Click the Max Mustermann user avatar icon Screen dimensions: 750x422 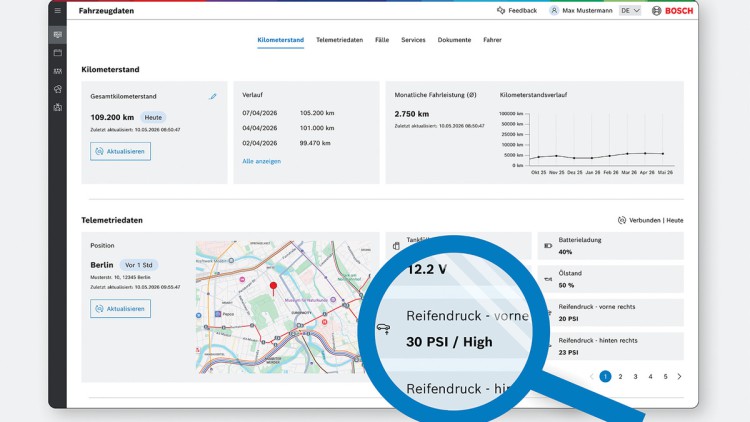point(554,11)
